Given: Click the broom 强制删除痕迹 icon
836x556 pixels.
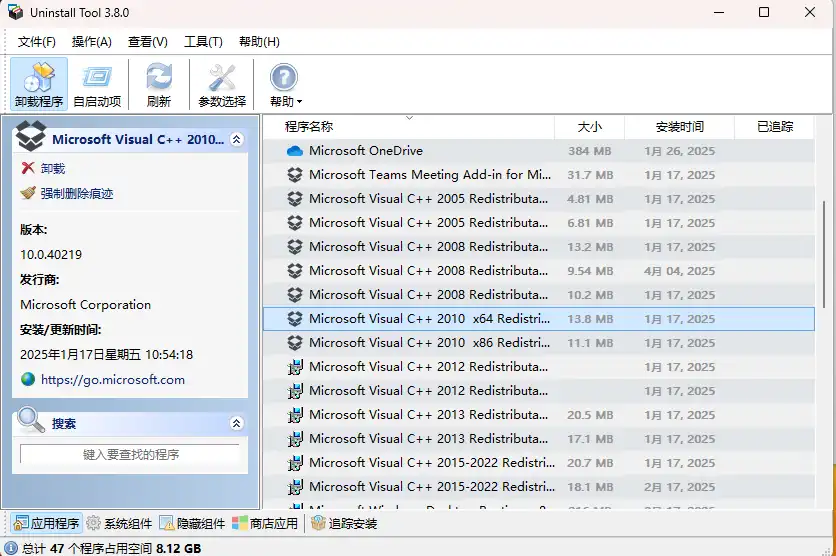Looking at the screenshot, I should [x=28, y=193].
